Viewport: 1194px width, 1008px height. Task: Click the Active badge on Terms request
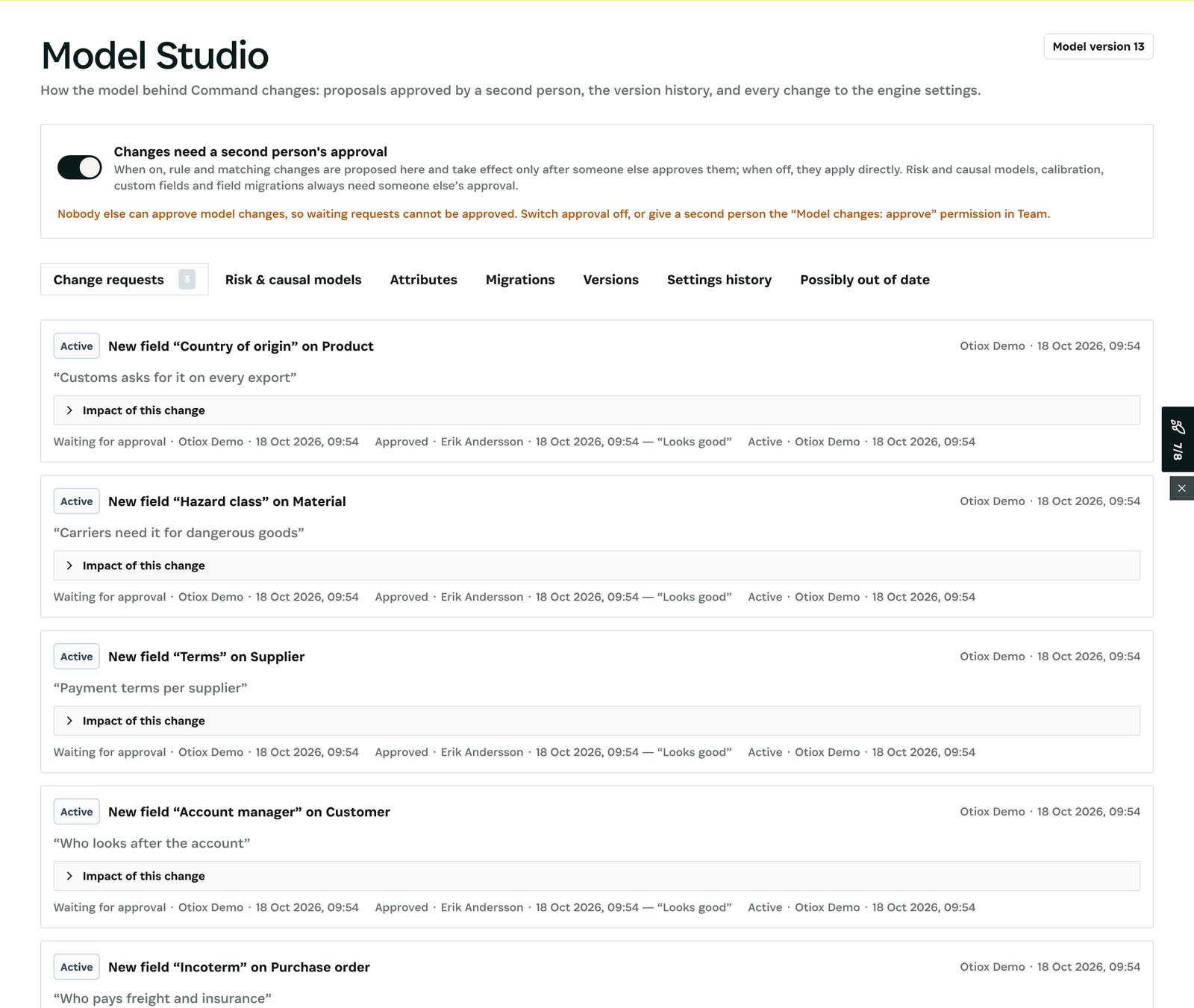(77, 657)
